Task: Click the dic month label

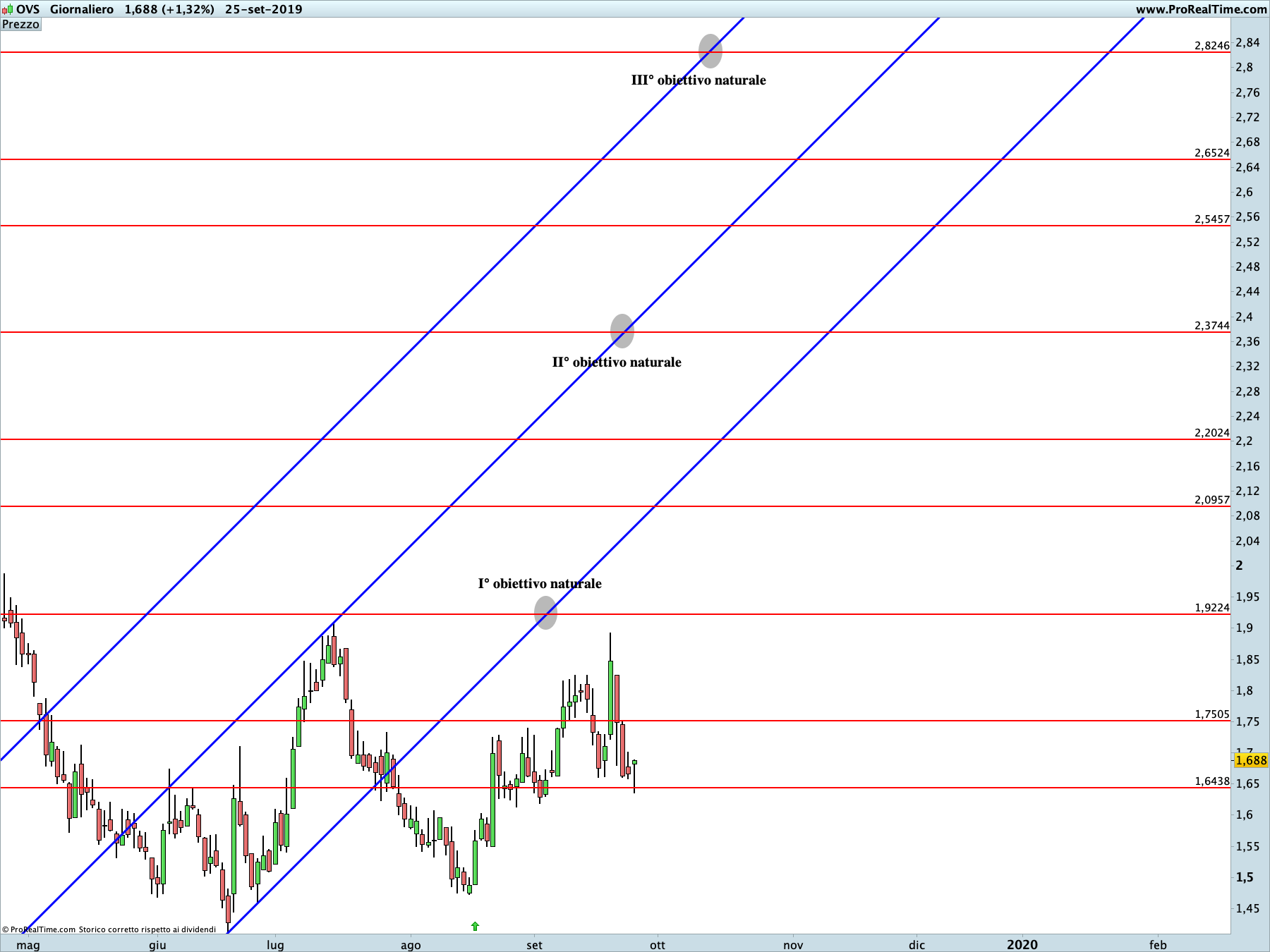Action: (x=917, y=945)
